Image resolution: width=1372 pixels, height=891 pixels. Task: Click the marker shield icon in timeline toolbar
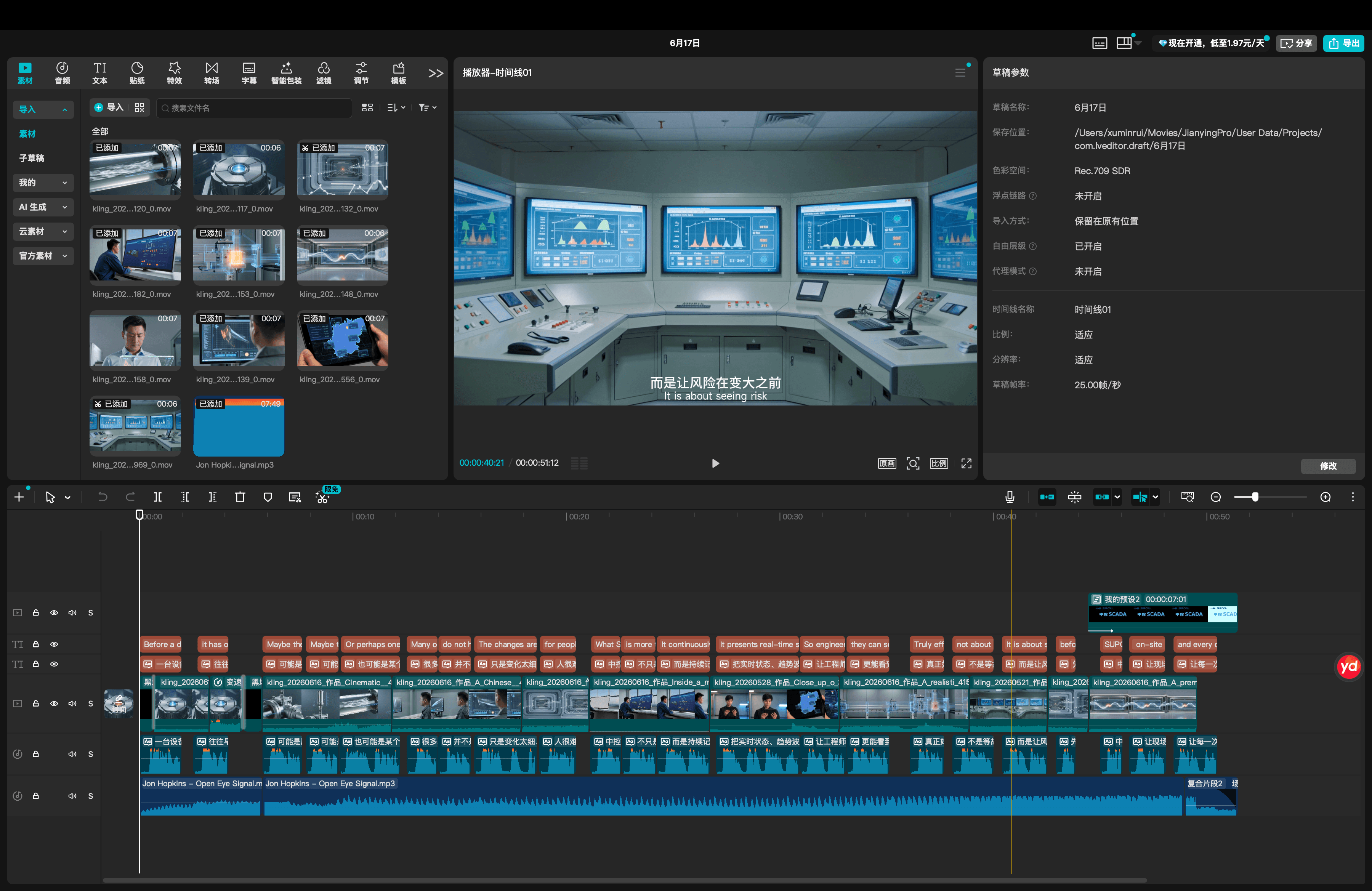point(268,497)
